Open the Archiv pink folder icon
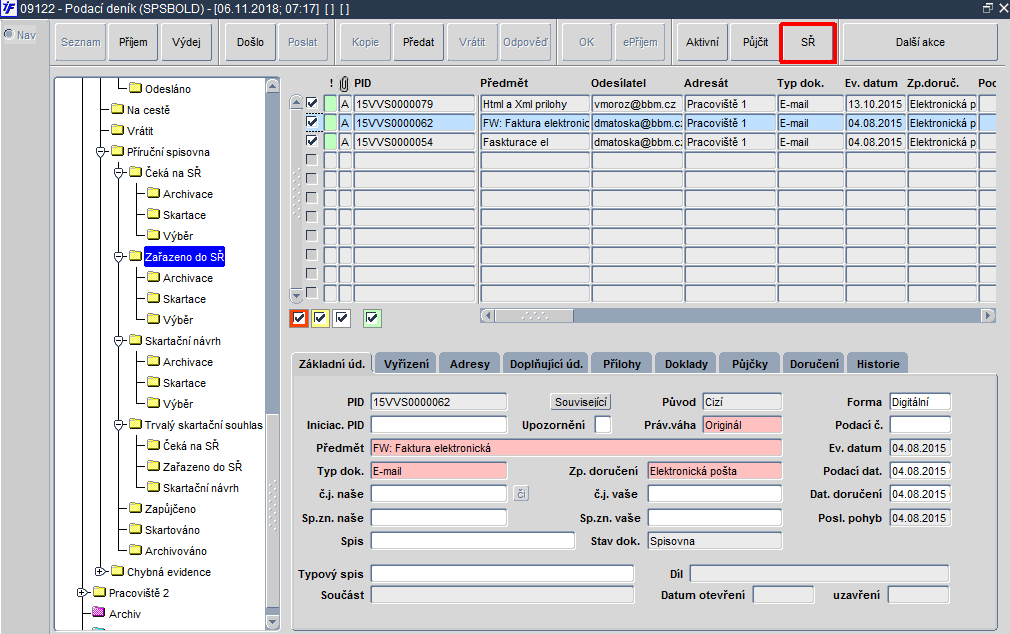The image size is (1010, 634). [98, 613]
